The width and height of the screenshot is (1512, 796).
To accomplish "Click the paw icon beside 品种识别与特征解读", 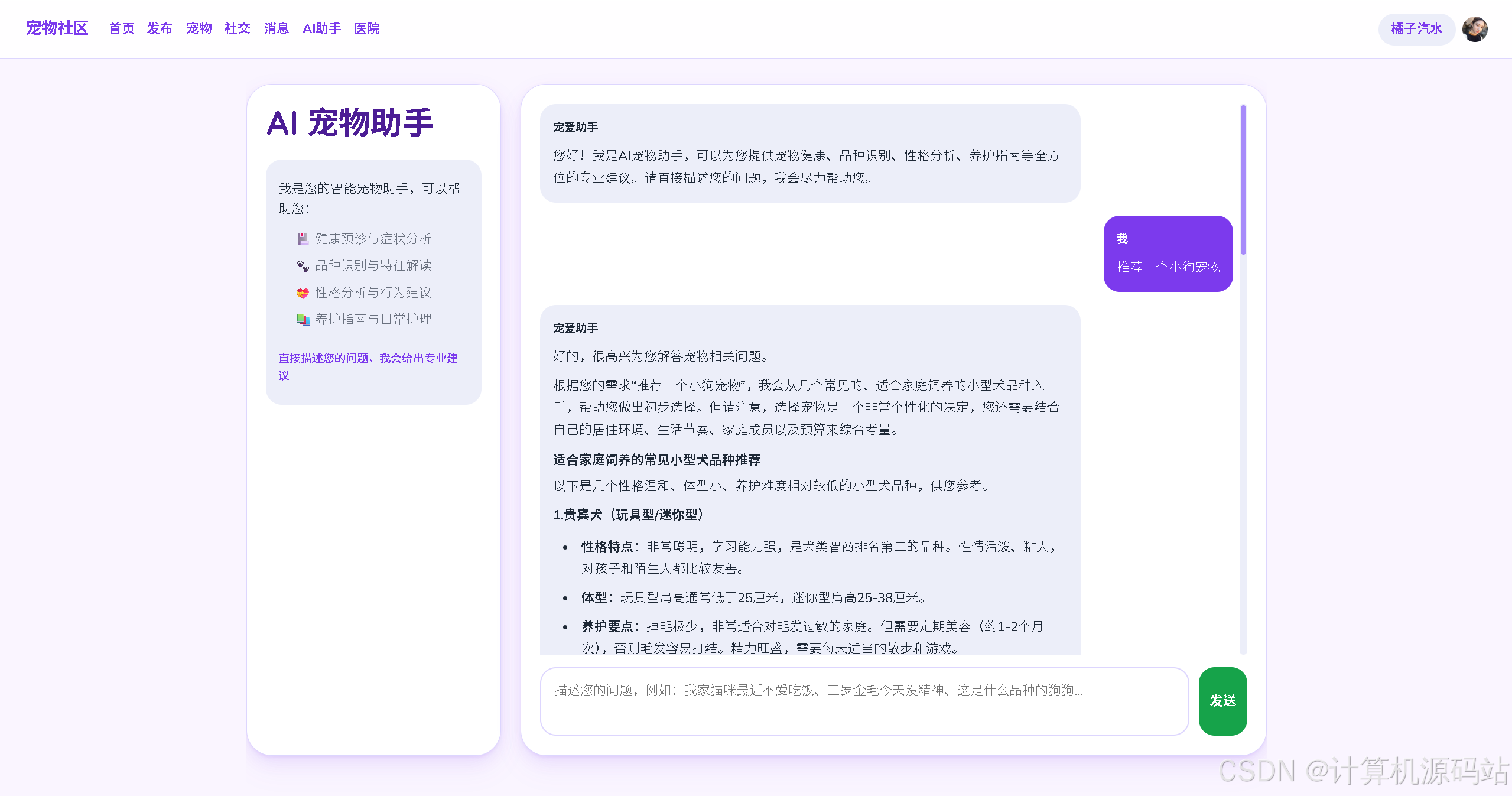I will 303,266.
